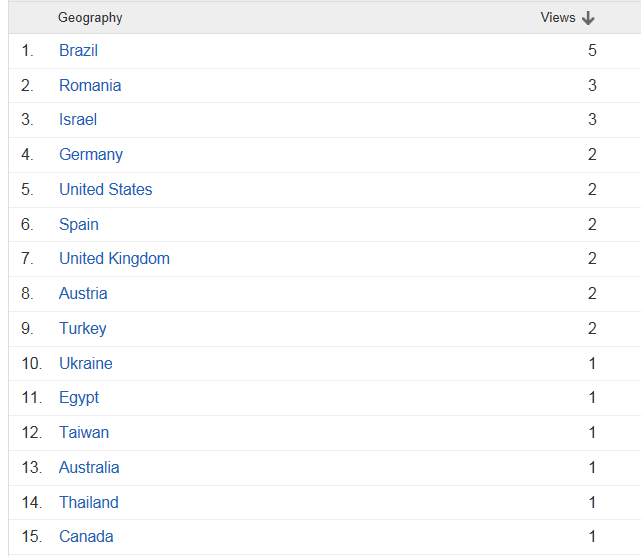Sort table by Views column header
Image resolution: width=641 pixels, height=556 pixels.
point(558,18)
